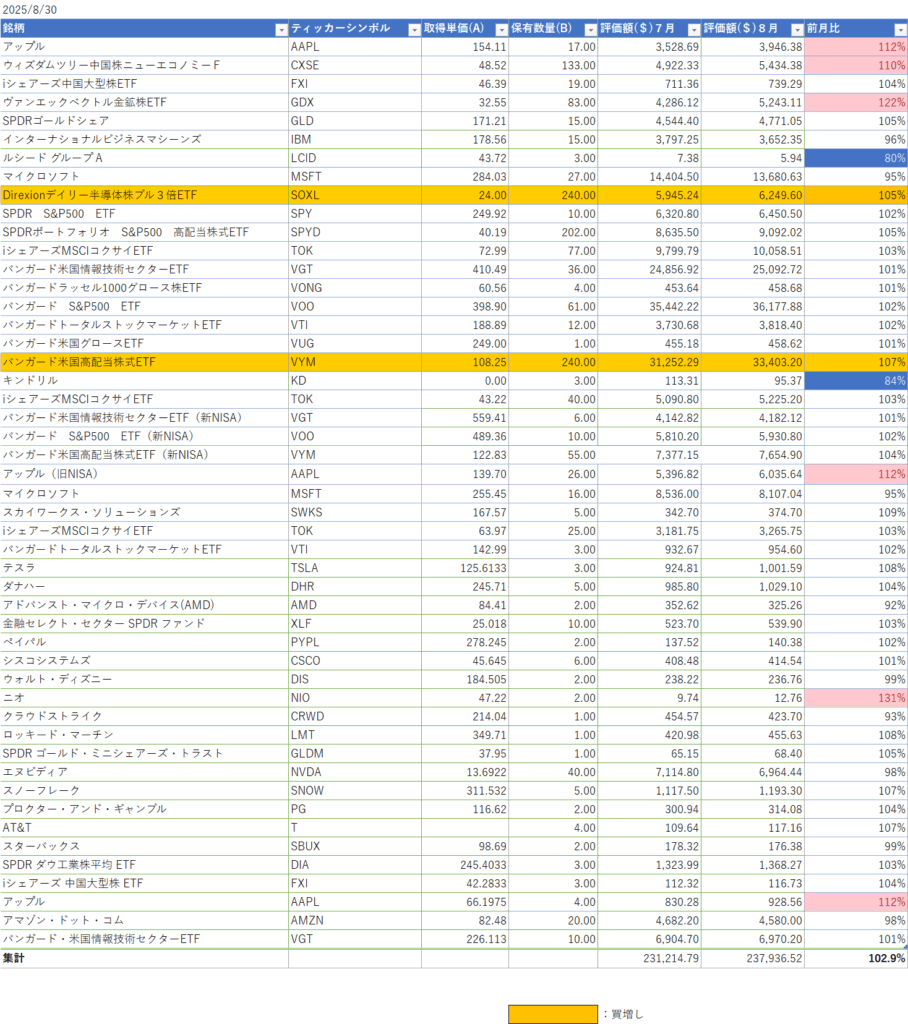Click the キンドリル name cell
This screenshot has height=1024, width=908.
[144, 381]
